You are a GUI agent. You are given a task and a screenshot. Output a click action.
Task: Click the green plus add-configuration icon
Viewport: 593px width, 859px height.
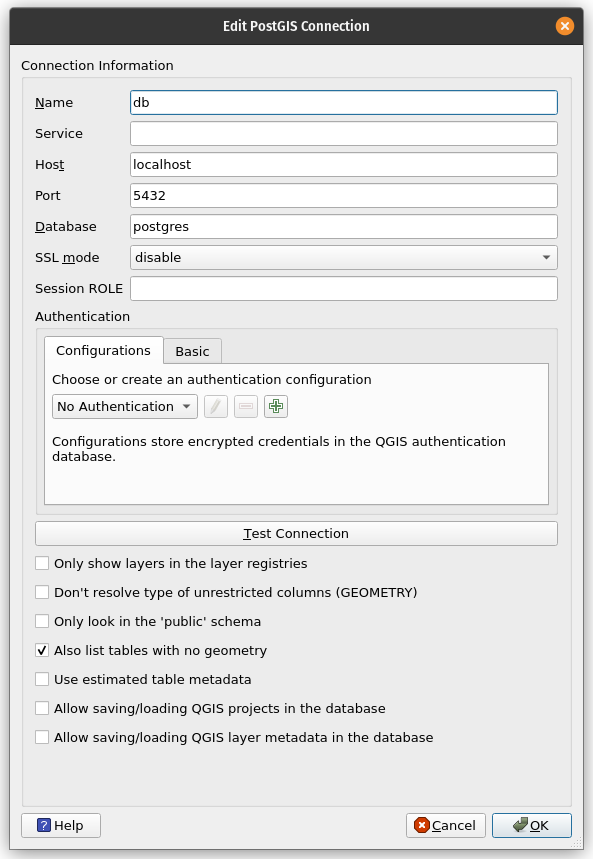[x=276, y=406]
